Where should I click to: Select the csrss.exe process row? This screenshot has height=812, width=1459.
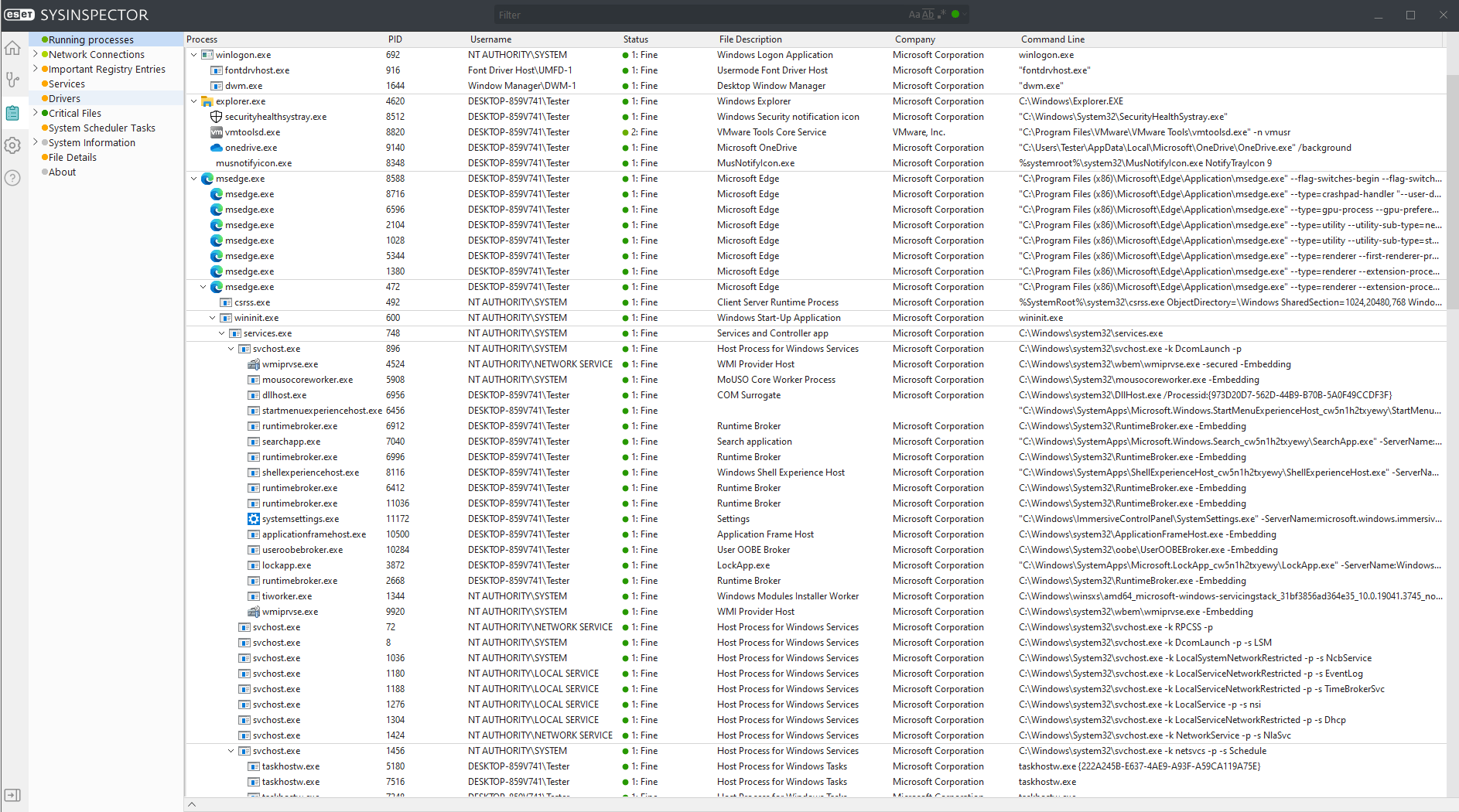(x=816, y=302)
